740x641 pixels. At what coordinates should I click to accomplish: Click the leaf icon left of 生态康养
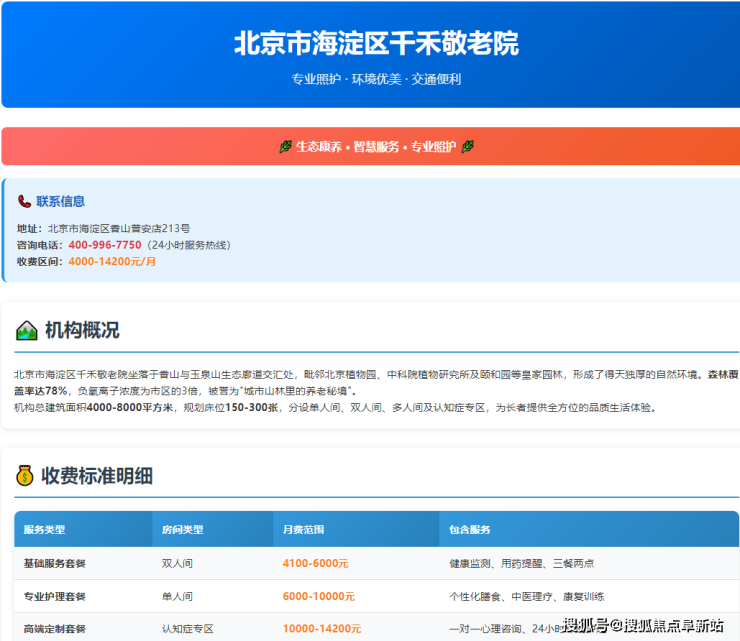[285, 147]
